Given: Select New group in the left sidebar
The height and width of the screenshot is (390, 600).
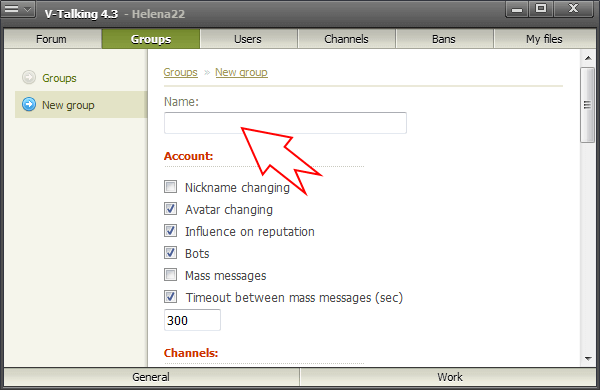Looking at the screenshot, I should 81,104.
